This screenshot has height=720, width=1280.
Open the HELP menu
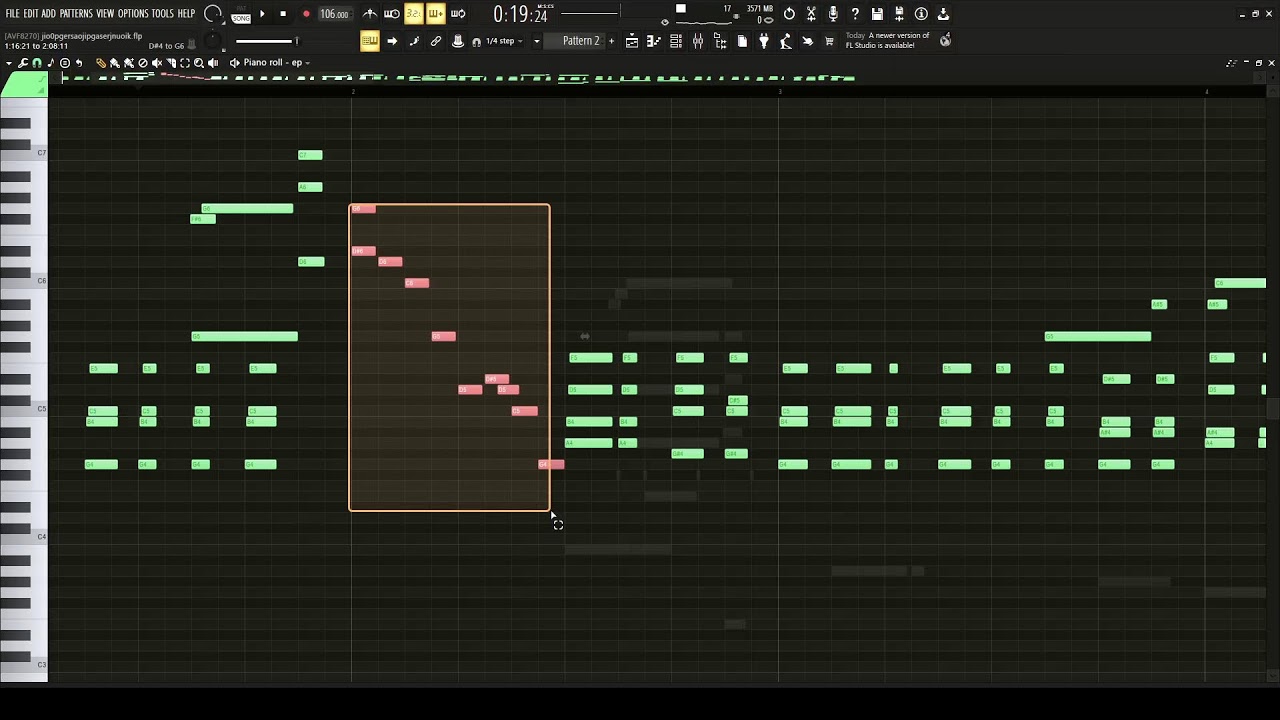pyautogui.click(x=186, y=14)
